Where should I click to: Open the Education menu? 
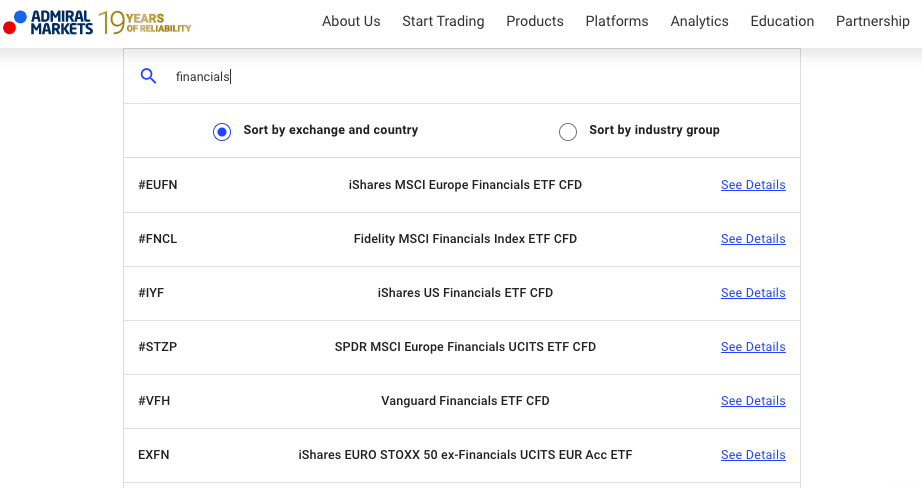[x=782, y=21]
